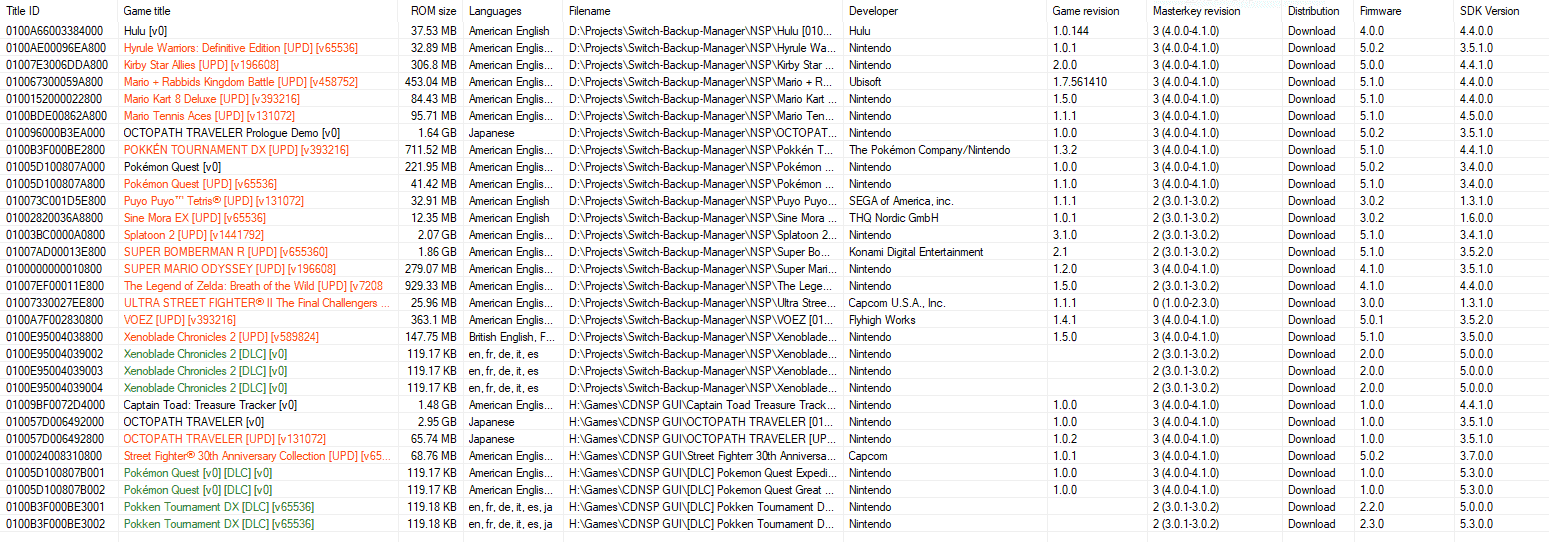Viewport: 1549px width, 542px height.
Task: Click the Masterkey revision column header
Action: [1214, 11]
